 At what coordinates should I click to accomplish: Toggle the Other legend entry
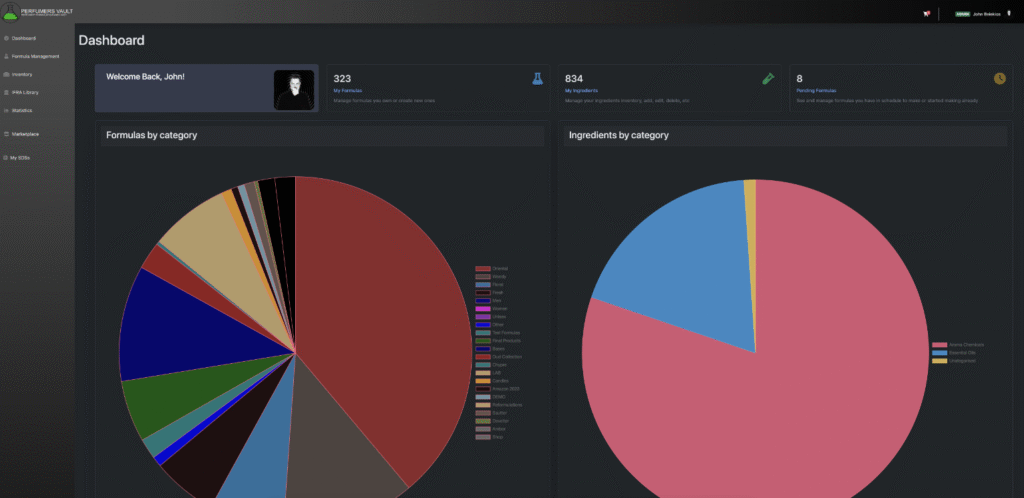[x=489, y=324]
